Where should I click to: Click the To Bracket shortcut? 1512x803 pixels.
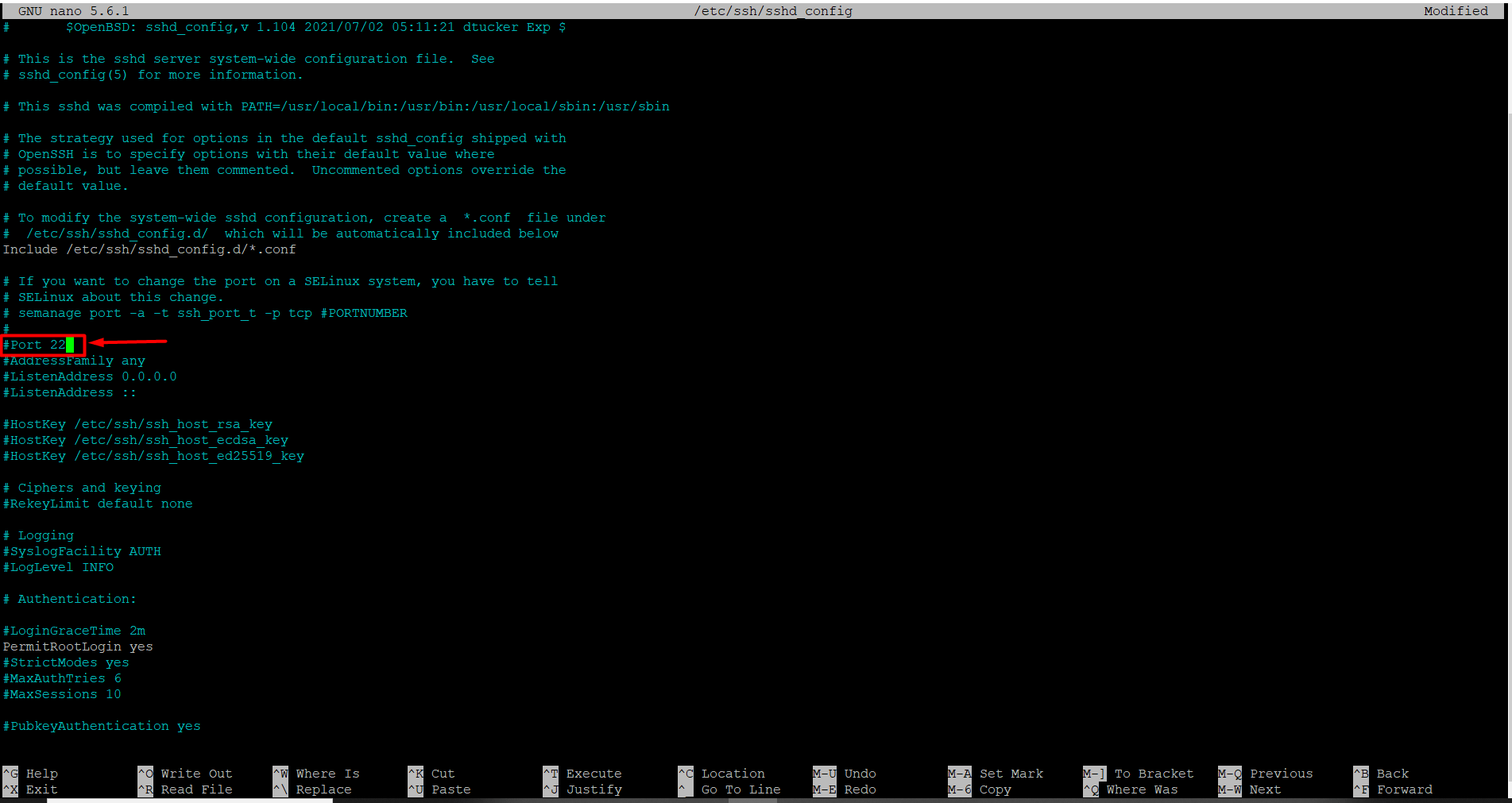click(1153, 774)
